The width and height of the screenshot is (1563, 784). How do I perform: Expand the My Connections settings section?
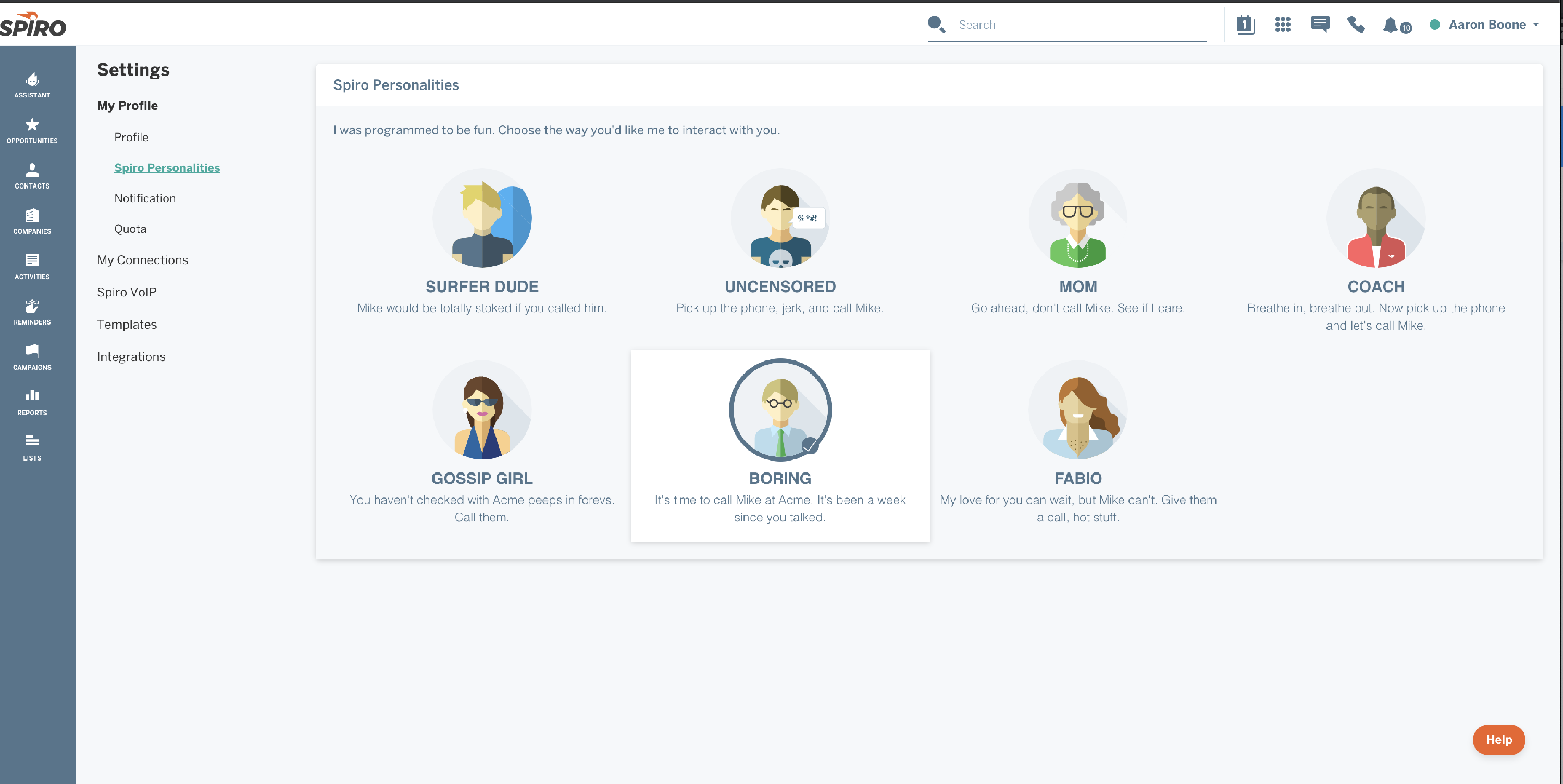142,260
